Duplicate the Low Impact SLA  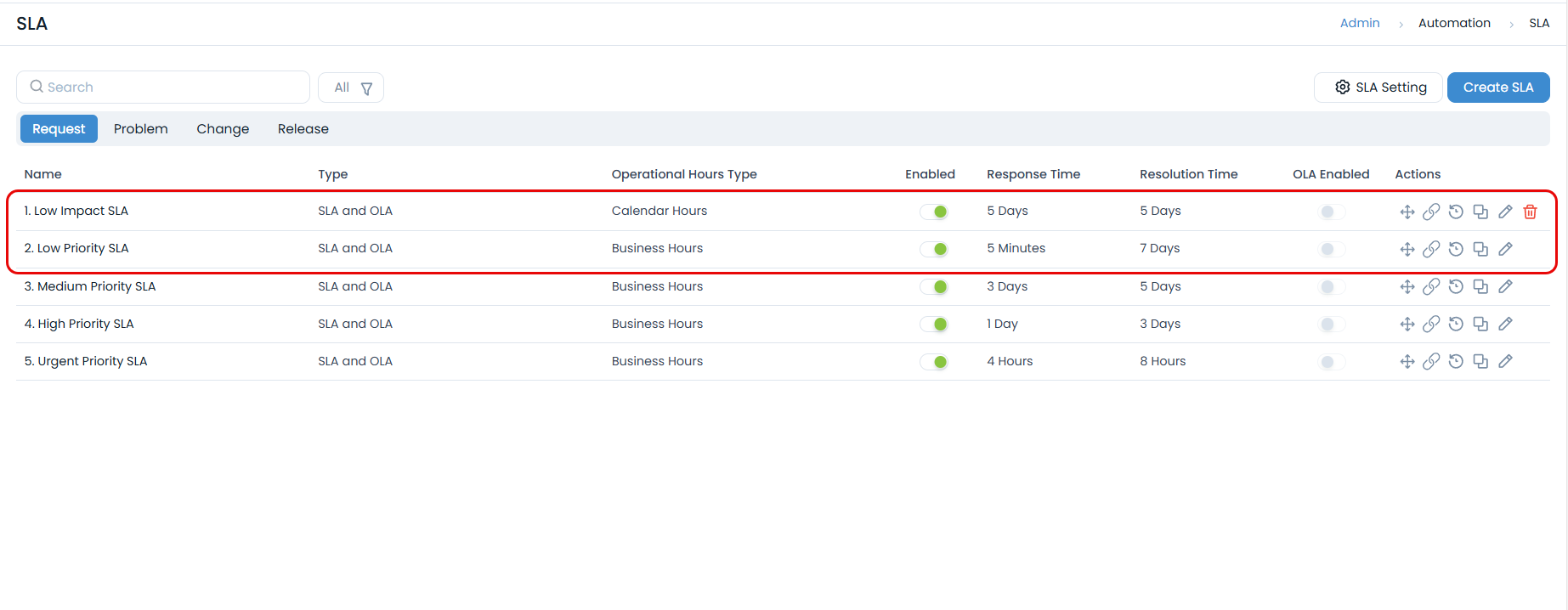pyautogui.click(x=1480, y=212)
